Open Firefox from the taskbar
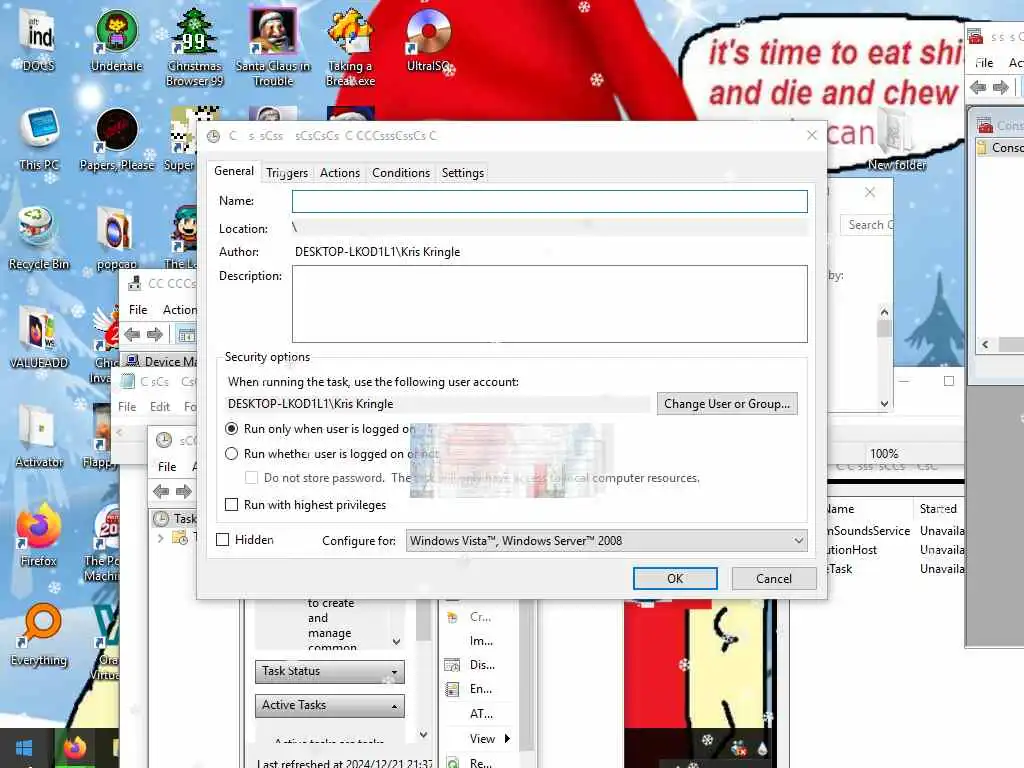 74,748
